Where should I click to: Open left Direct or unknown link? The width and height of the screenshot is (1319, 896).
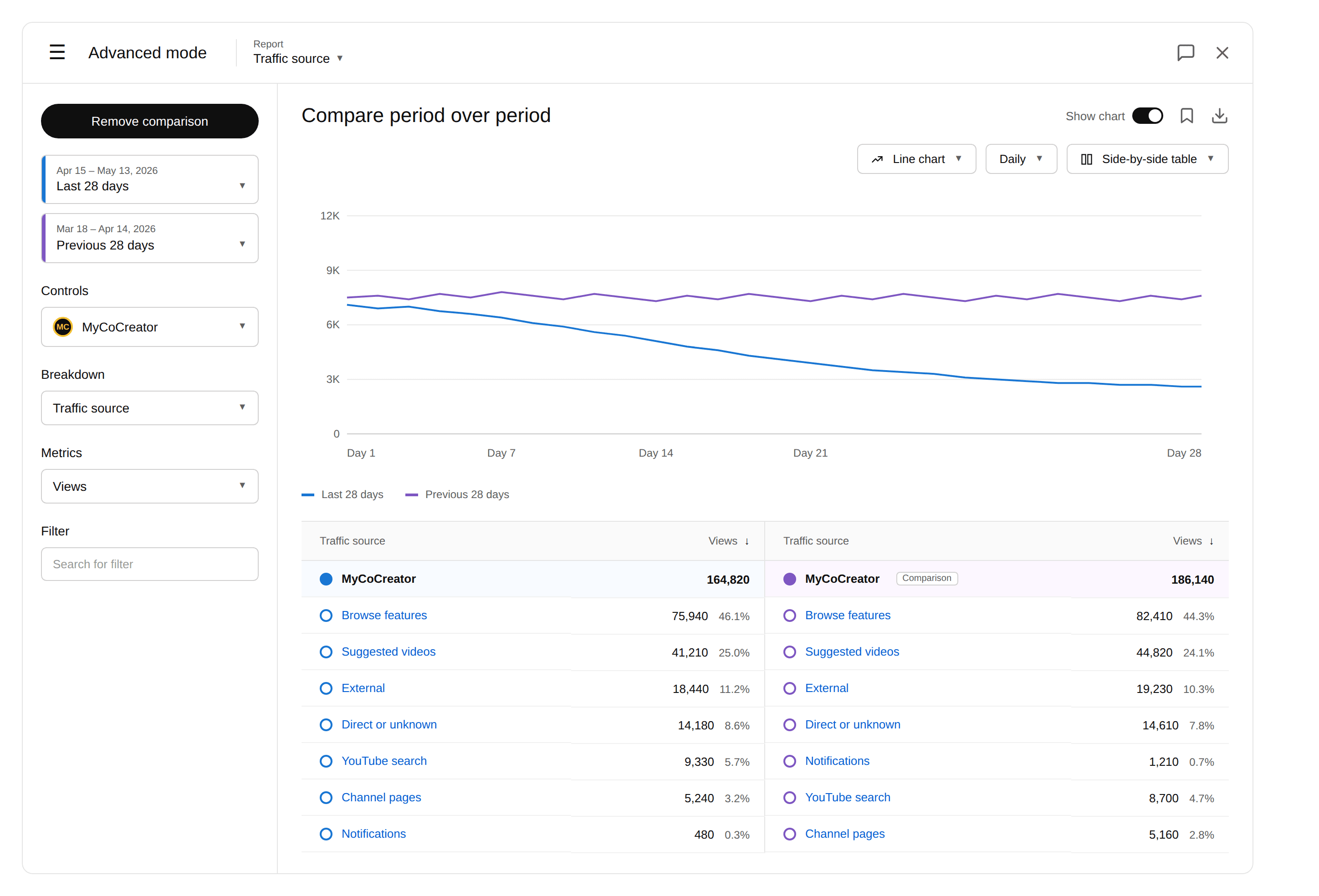[389, 725]
